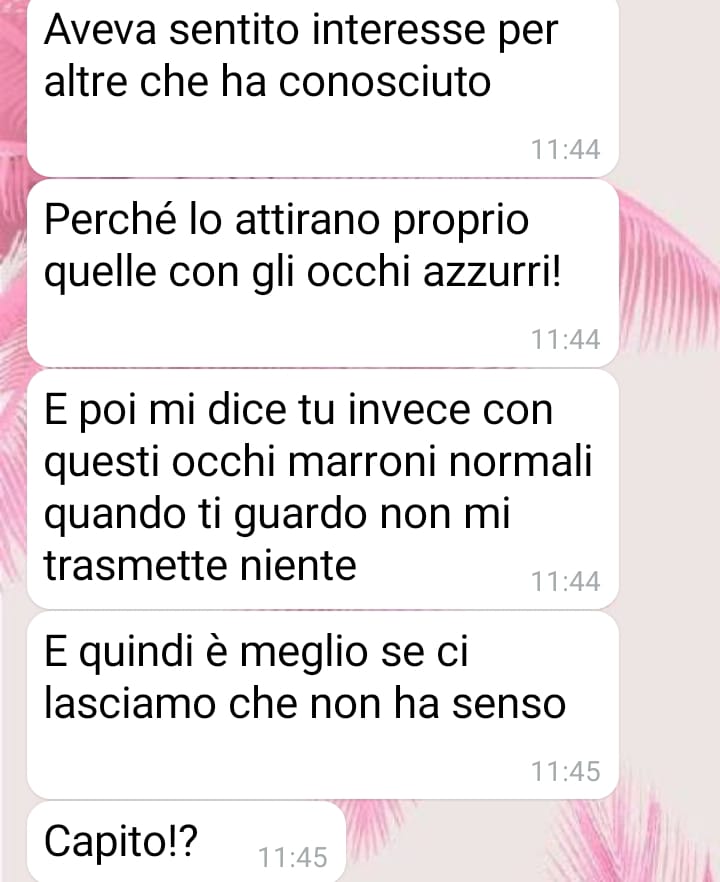Click the 11:44 timestamp of the first message
This screenshot has height=882, width=720.
click(565, 150)
